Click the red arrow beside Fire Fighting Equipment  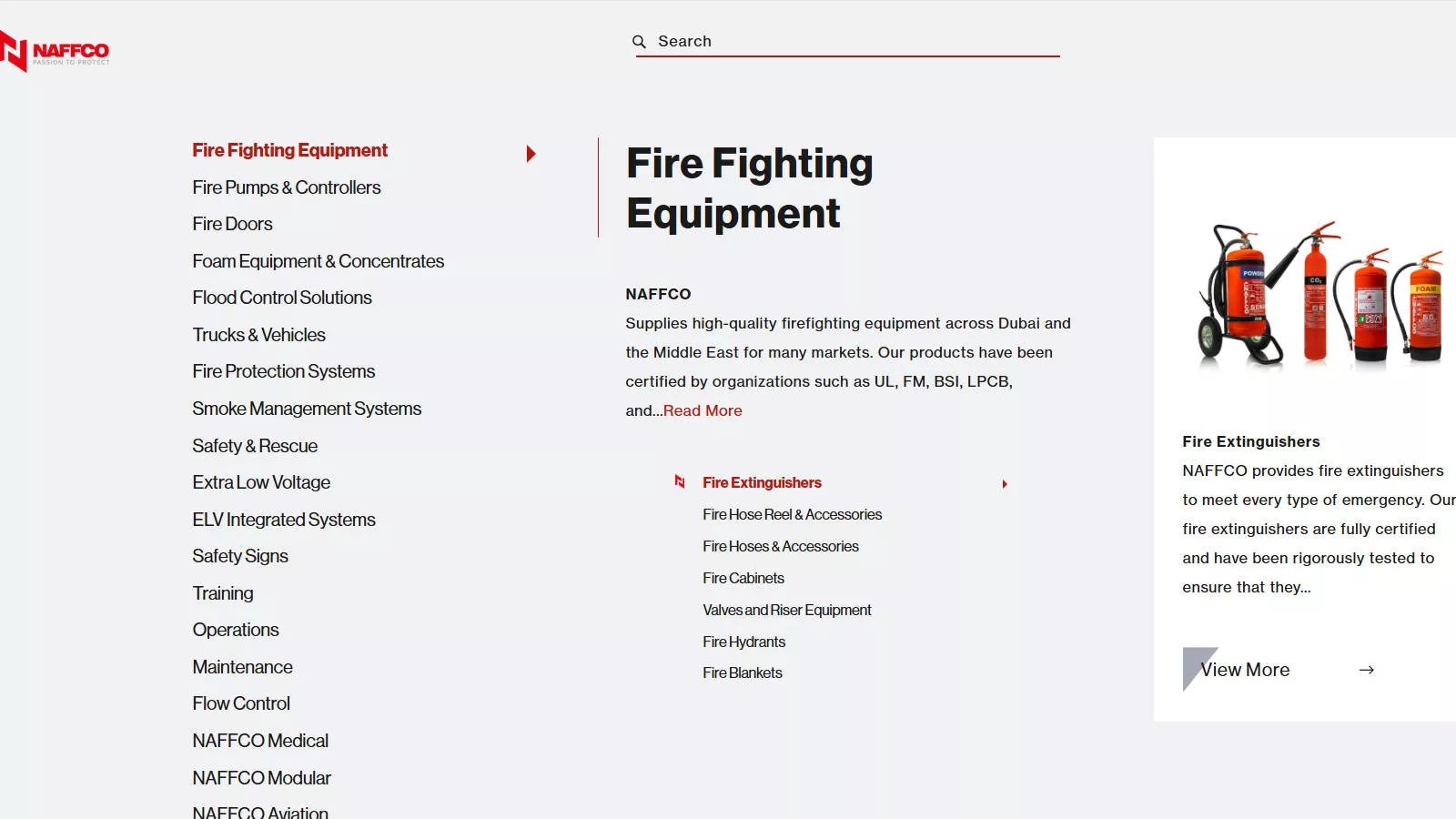point(531,154)
